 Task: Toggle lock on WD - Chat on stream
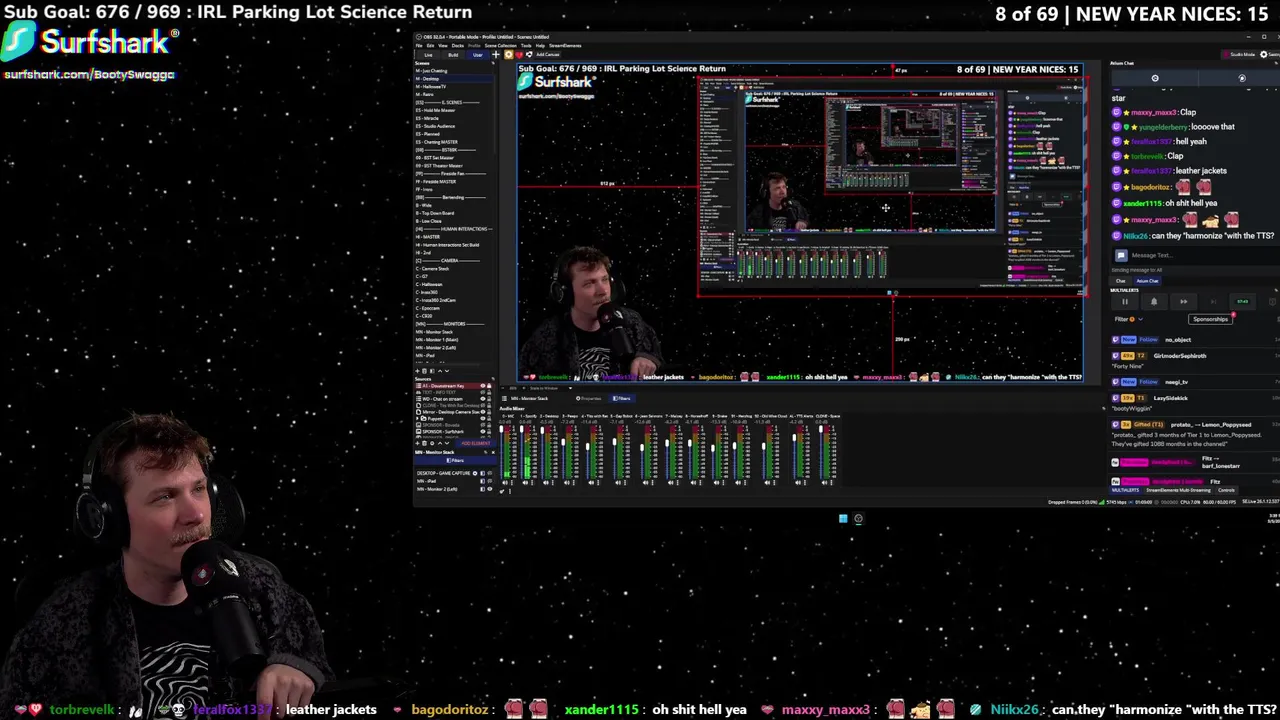pyautogui.click(x=489, y=399)
